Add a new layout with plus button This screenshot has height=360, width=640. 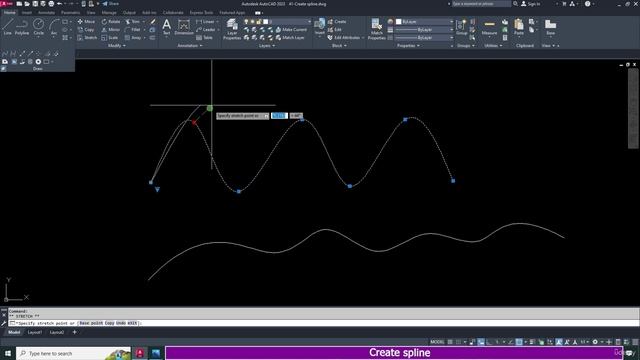tap(74, 332)
